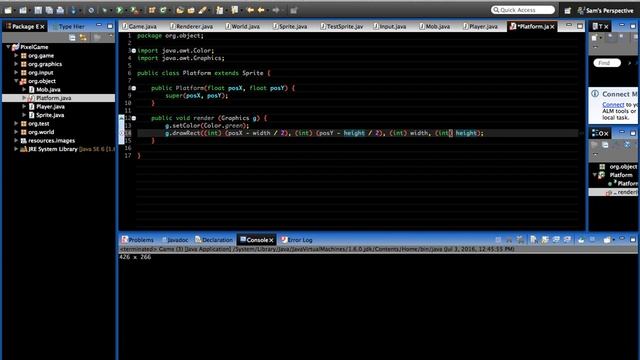Switch to the Type Hierarchy tab
Image resolution: width=640 pixels, height=360 pixels.
click(x=68, y=27)
